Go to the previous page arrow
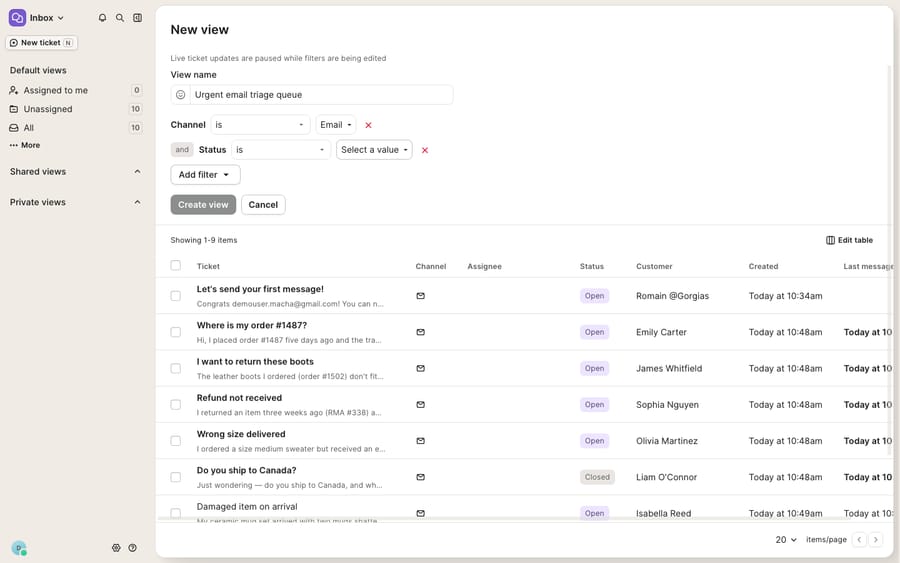Viewport: 900px width, 563px height. [859, 539]
